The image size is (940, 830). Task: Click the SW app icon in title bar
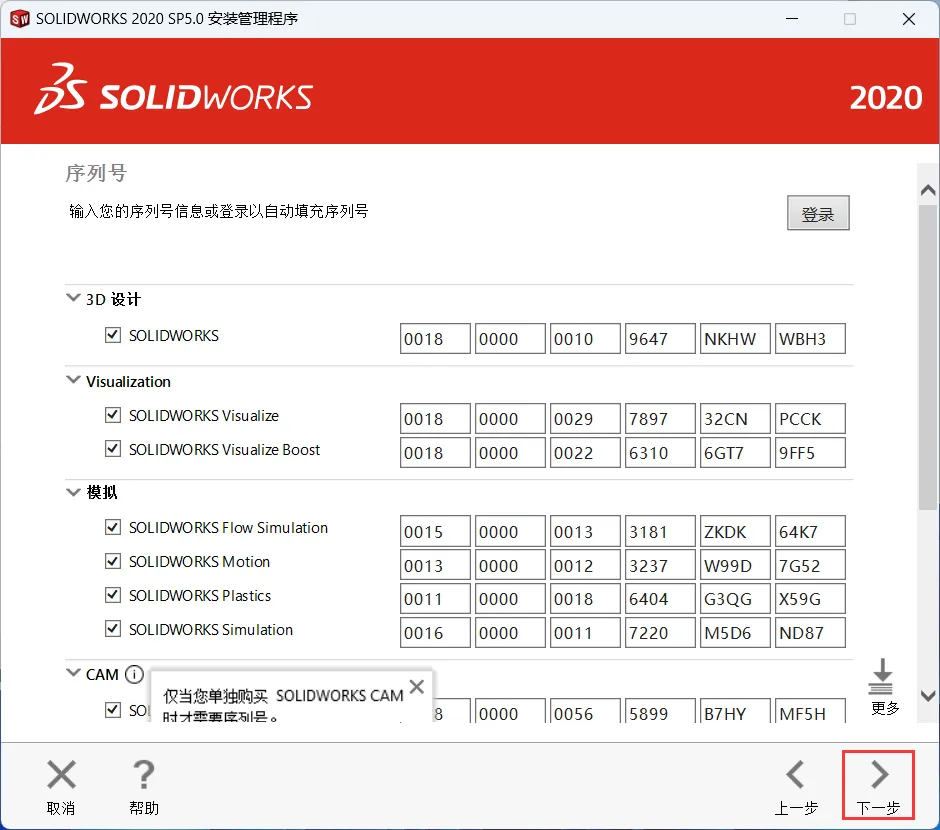coord(20,19)
